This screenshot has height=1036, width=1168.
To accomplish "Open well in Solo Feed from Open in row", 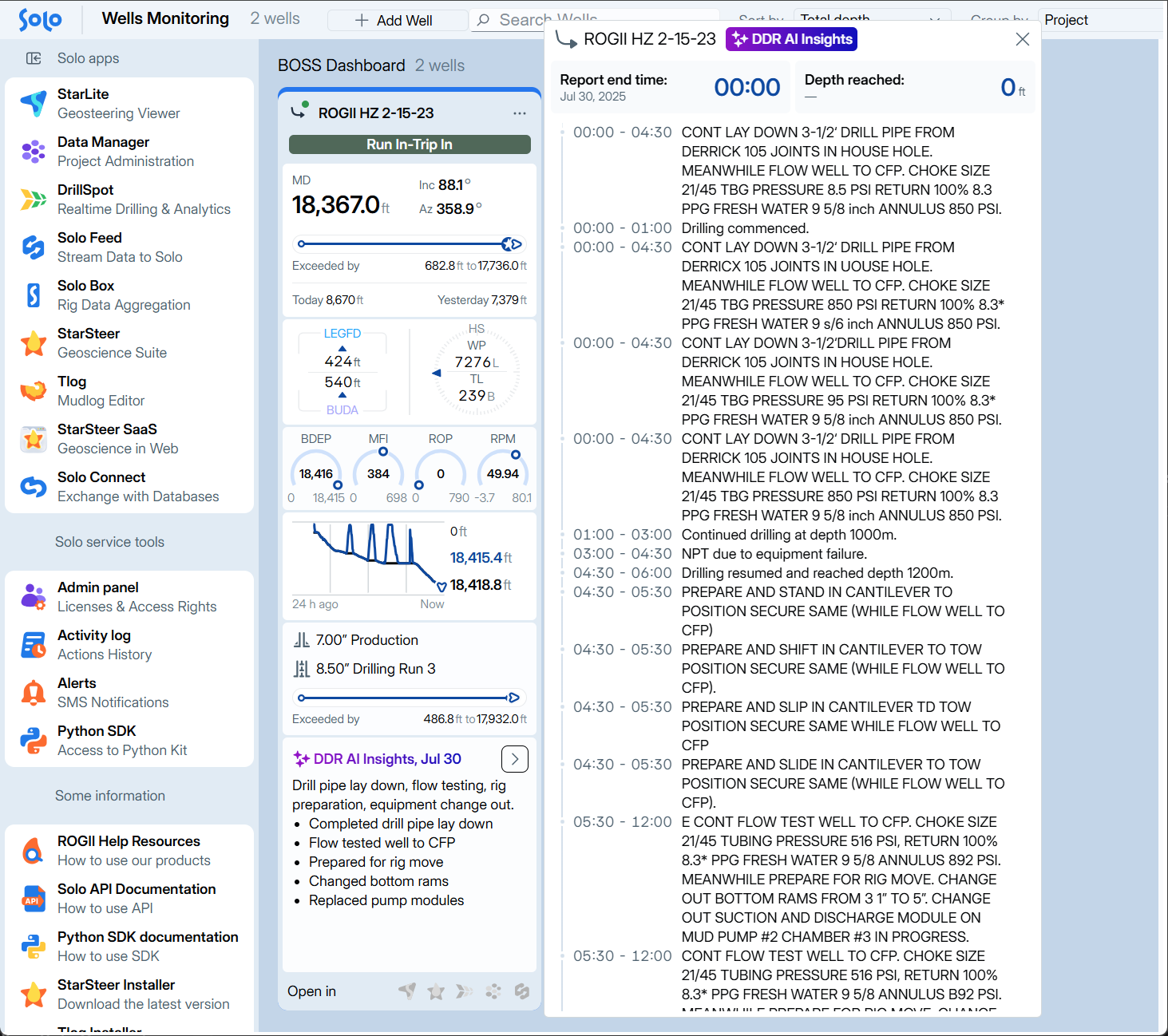I will point(522,991).
